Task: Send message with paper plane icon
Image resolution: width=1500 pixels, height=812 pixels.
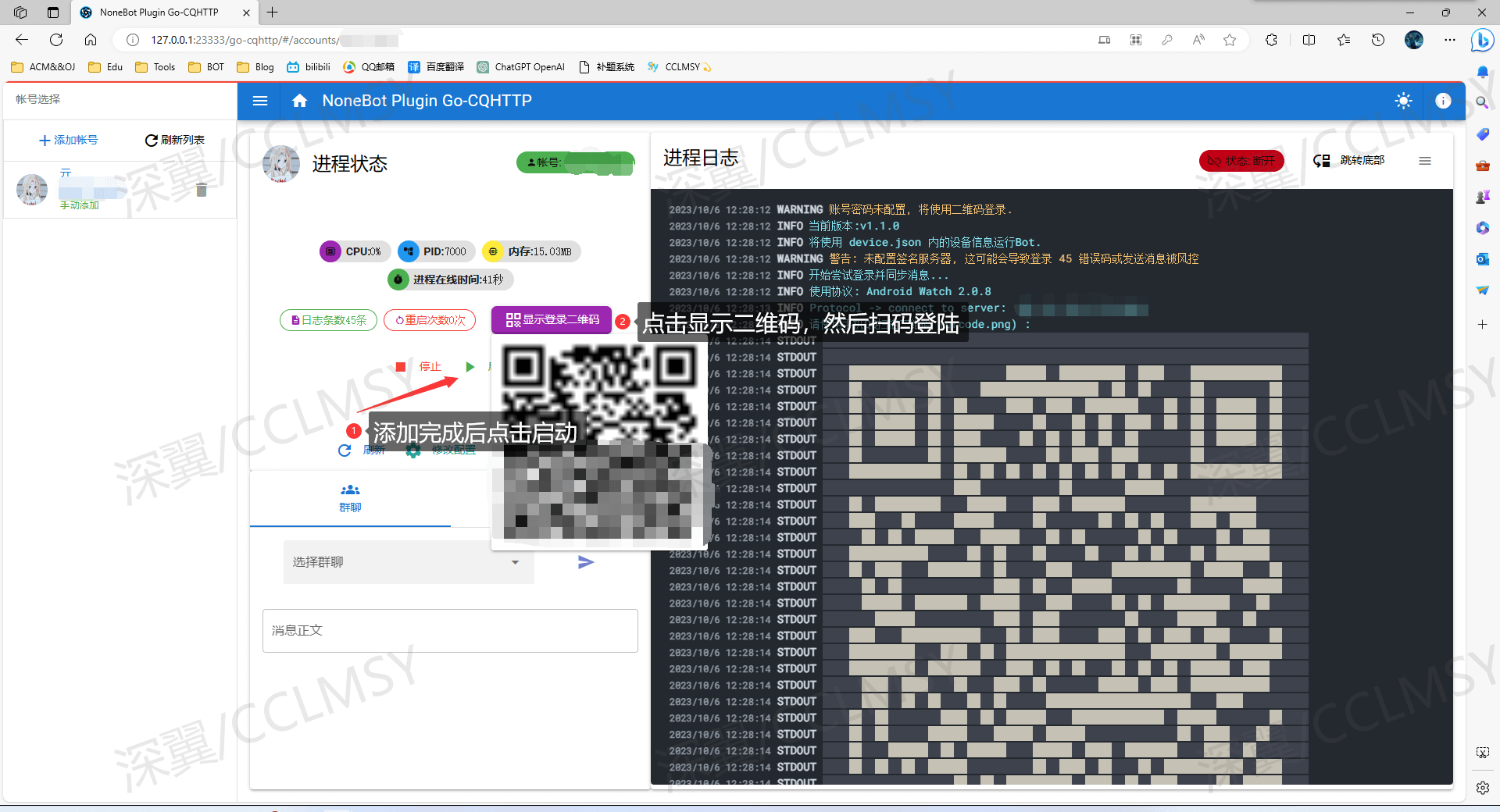Action: click(x=586, y=562)
